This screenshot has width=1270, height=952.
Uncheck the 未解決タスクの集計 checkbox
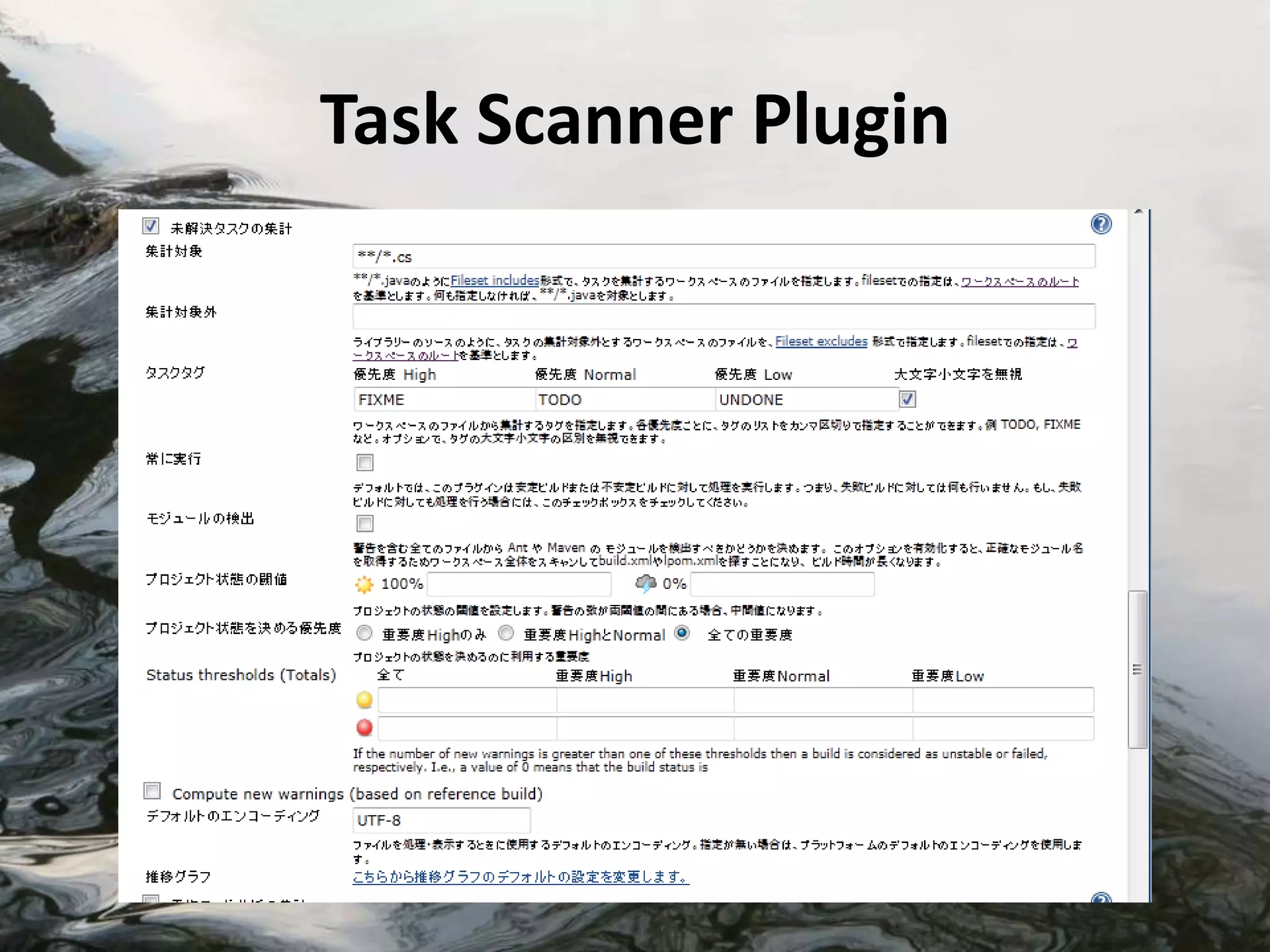point(151,226)
